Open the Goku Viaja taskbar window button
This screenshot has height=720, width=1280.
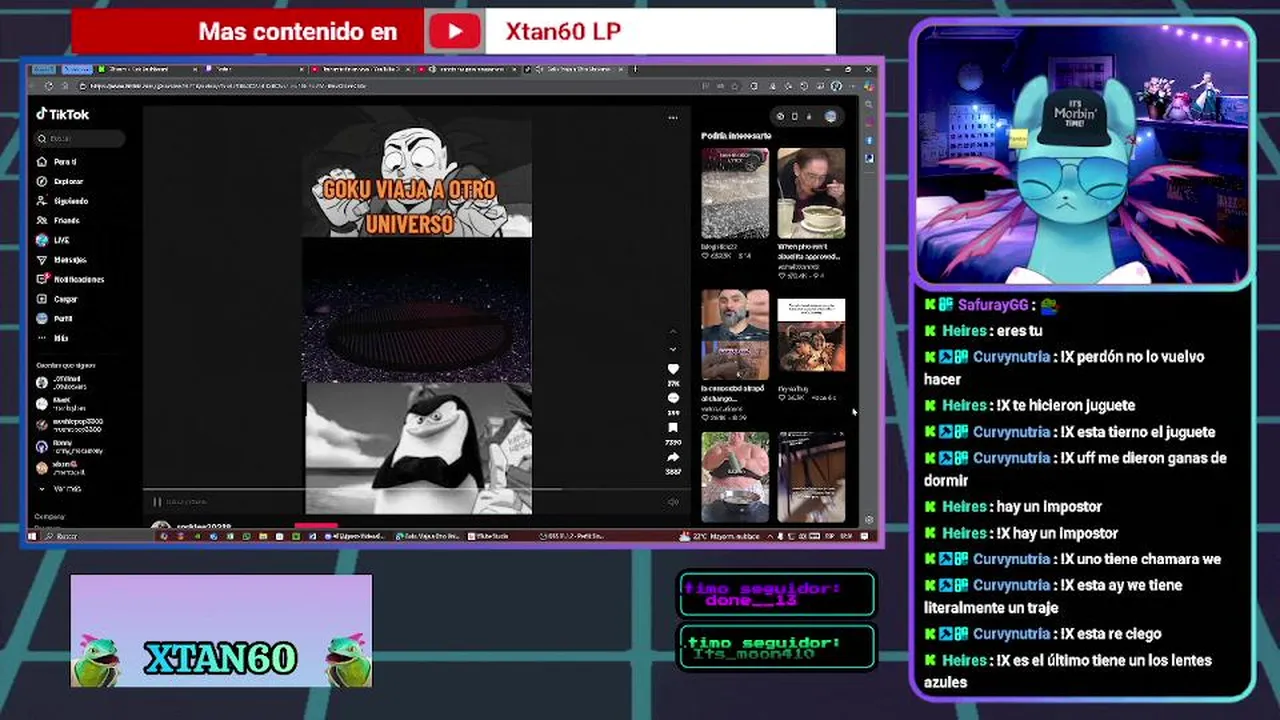pos(429,536)
